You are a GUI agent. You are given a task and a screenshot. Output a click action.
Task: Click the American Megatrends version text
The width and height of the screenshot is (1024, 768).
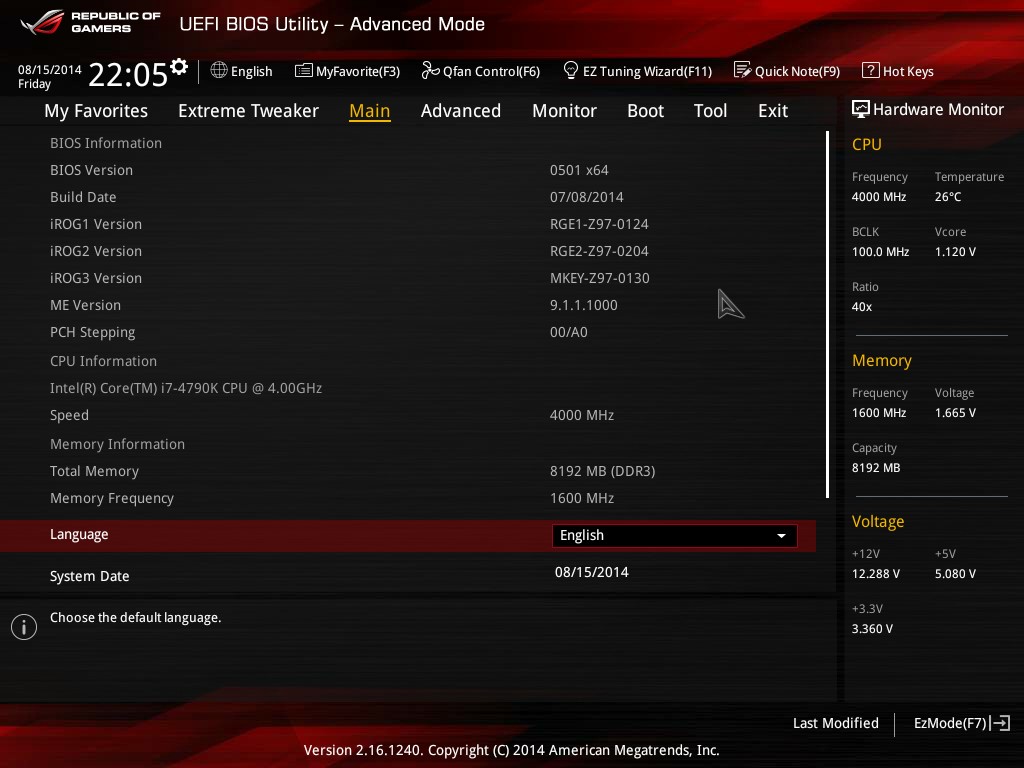(511, 750)
